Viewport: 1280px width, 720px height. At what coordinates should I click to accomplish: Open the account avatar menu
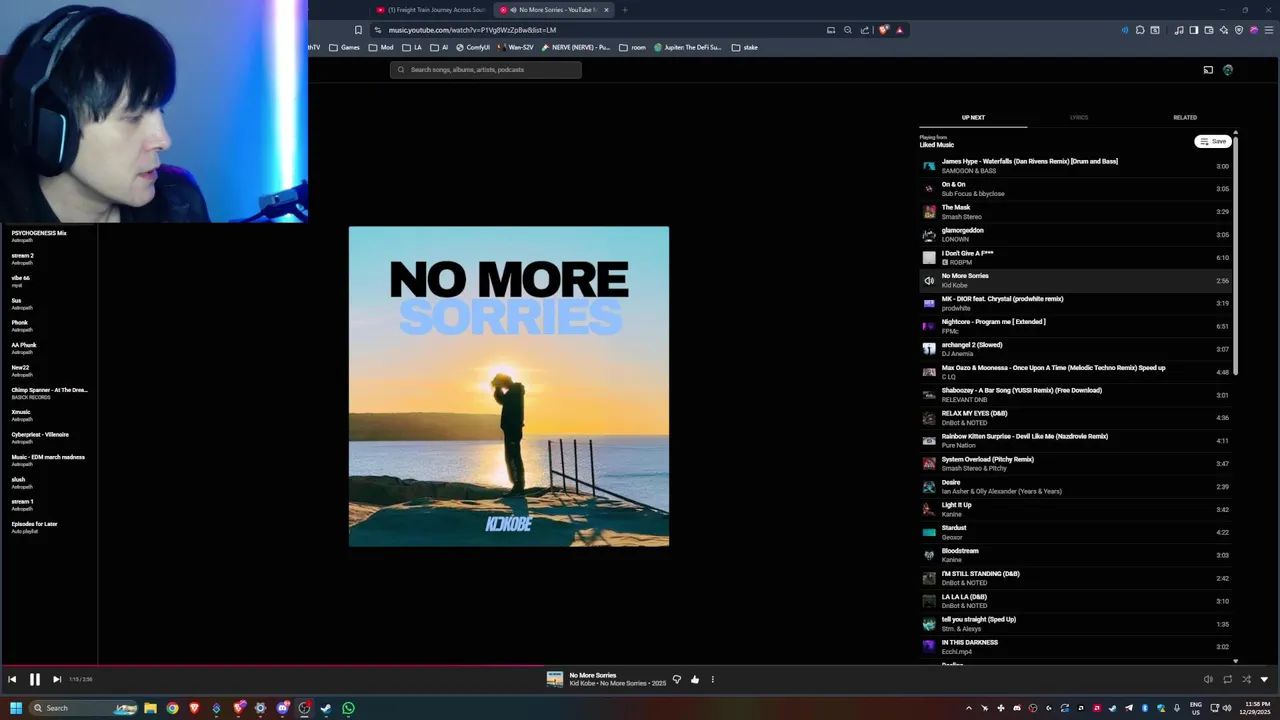pos(1228,70)
